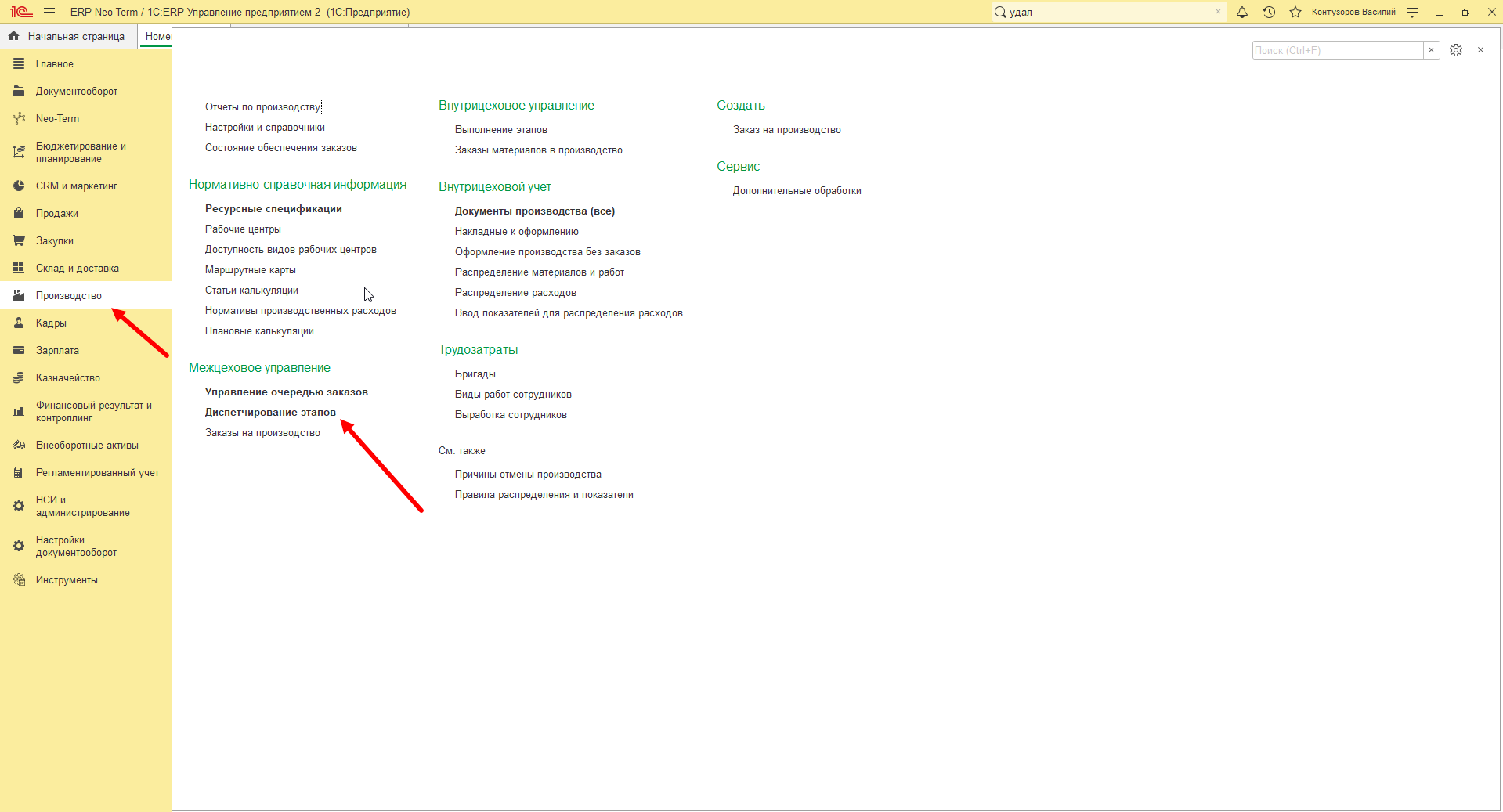Open favorites star icon

tap(1295, 12)
